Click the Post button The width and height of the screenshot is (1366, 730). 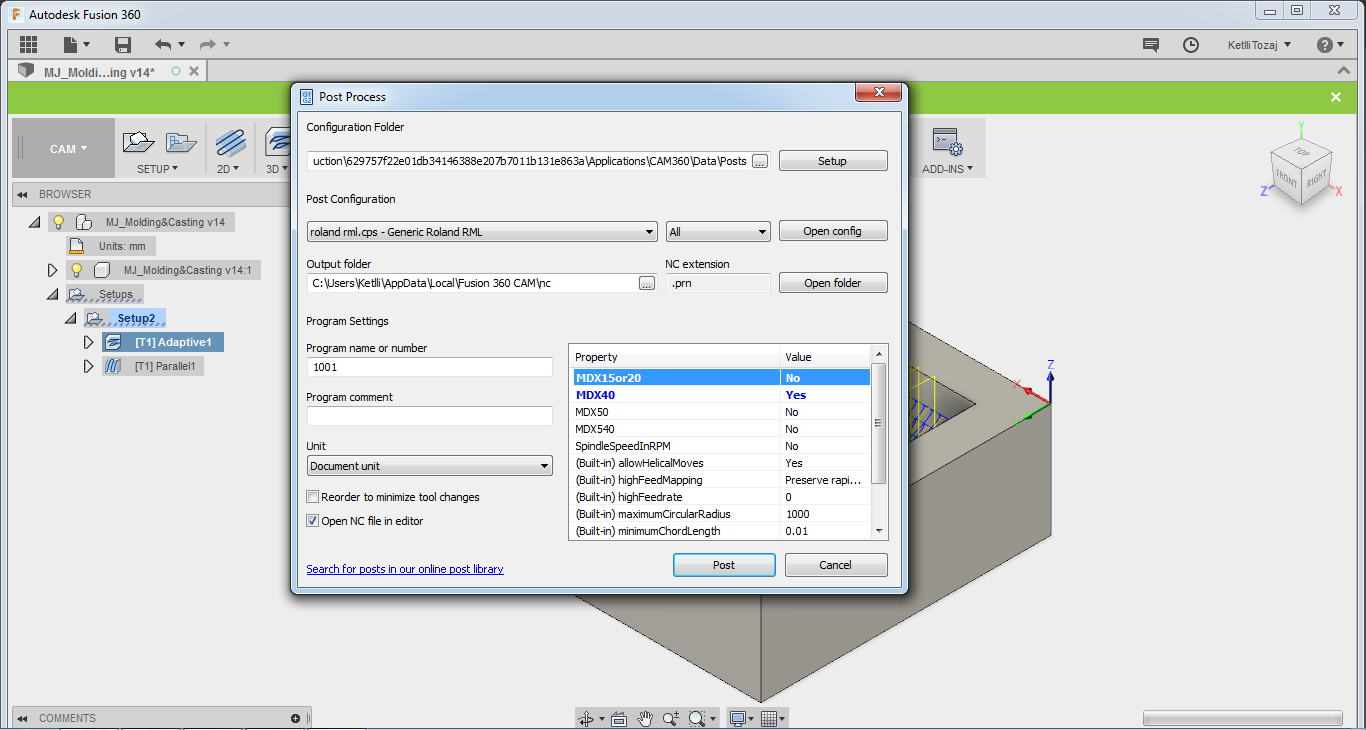[x=724, y=565]
